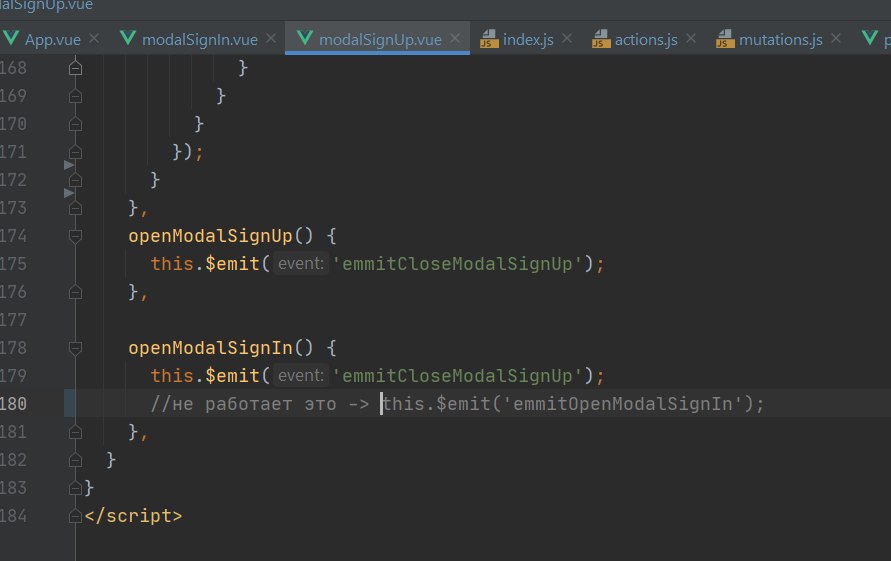
Task: Click fold end marker at line 182
Action: click(75, 460)
